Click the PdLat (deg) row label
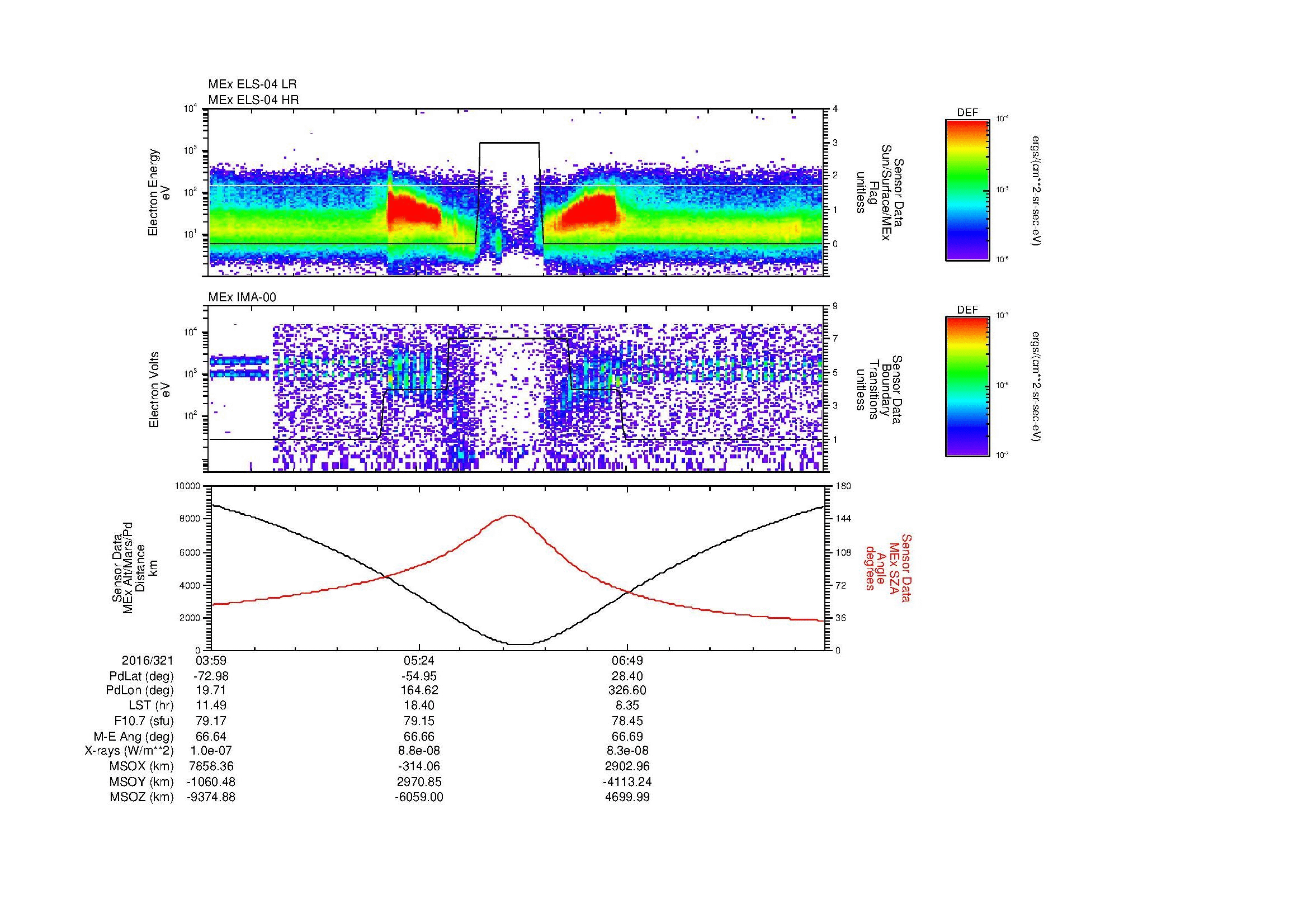The image size is (1308, 924). (x=141, y=676)
